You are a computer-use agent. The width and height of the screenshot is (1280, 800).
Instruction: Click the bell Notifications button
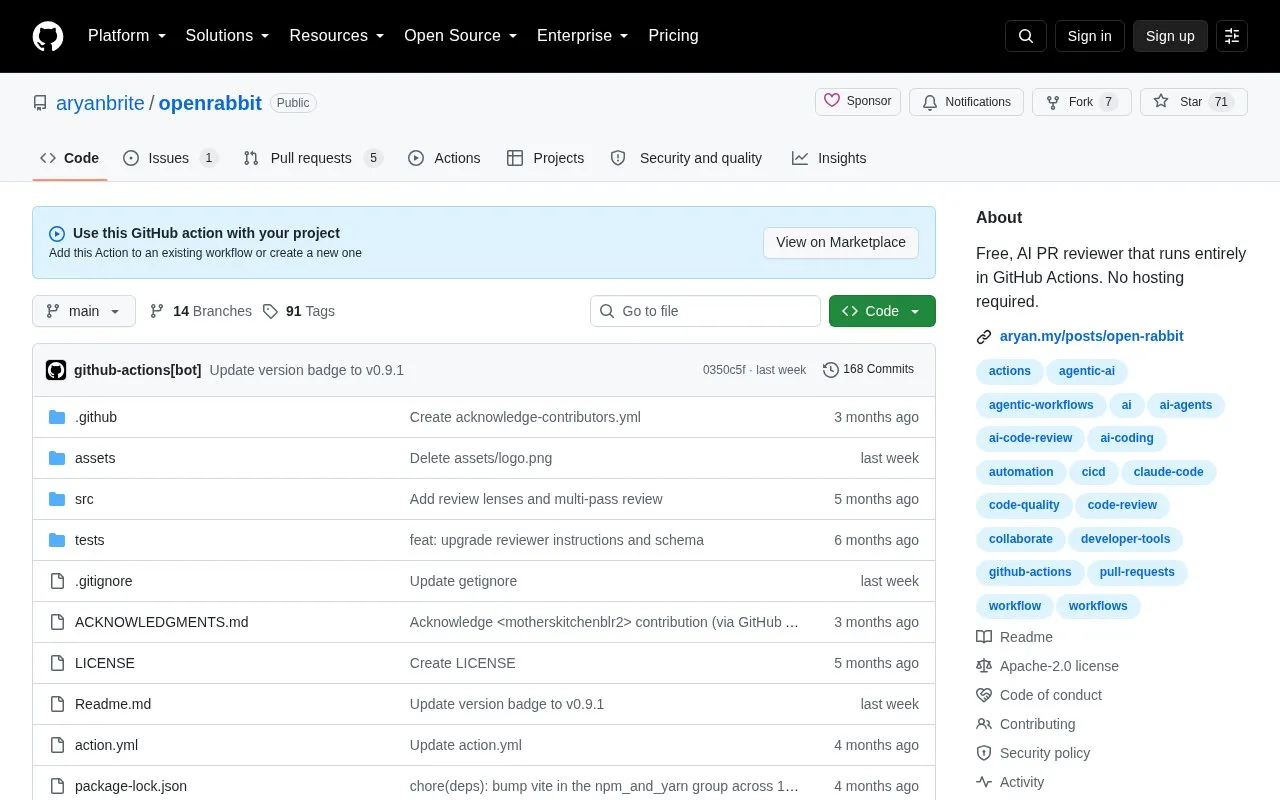click(966, 102)
